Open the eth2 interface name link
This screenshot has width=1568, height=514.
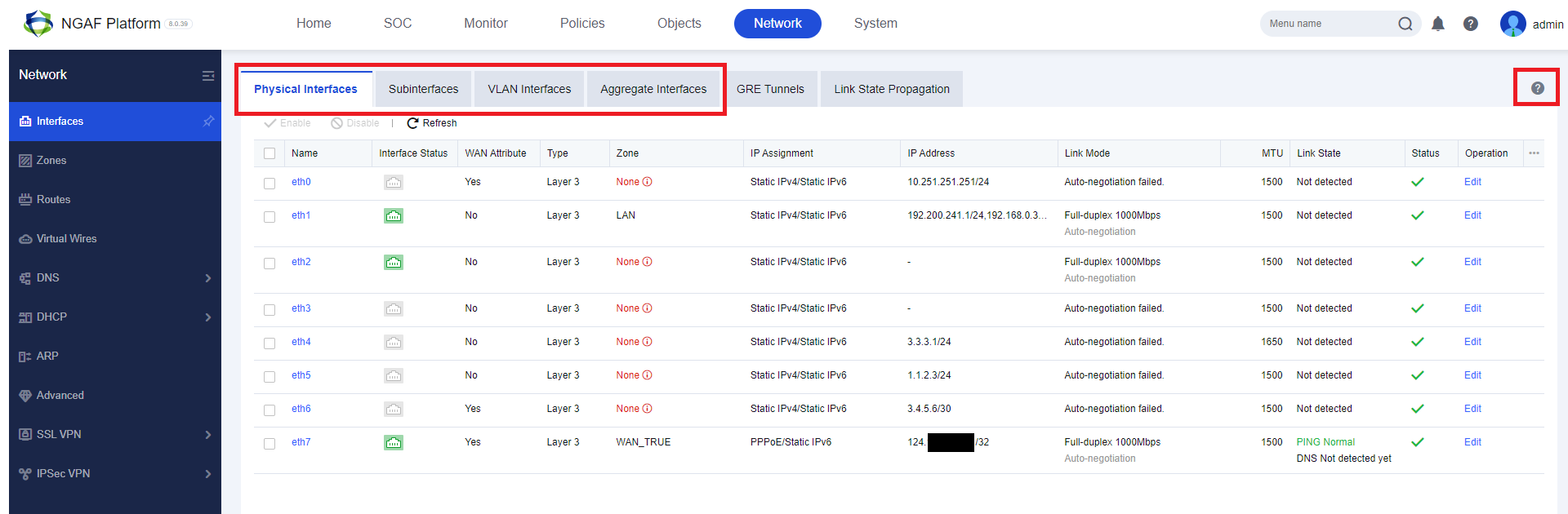(x=301, y=262)
